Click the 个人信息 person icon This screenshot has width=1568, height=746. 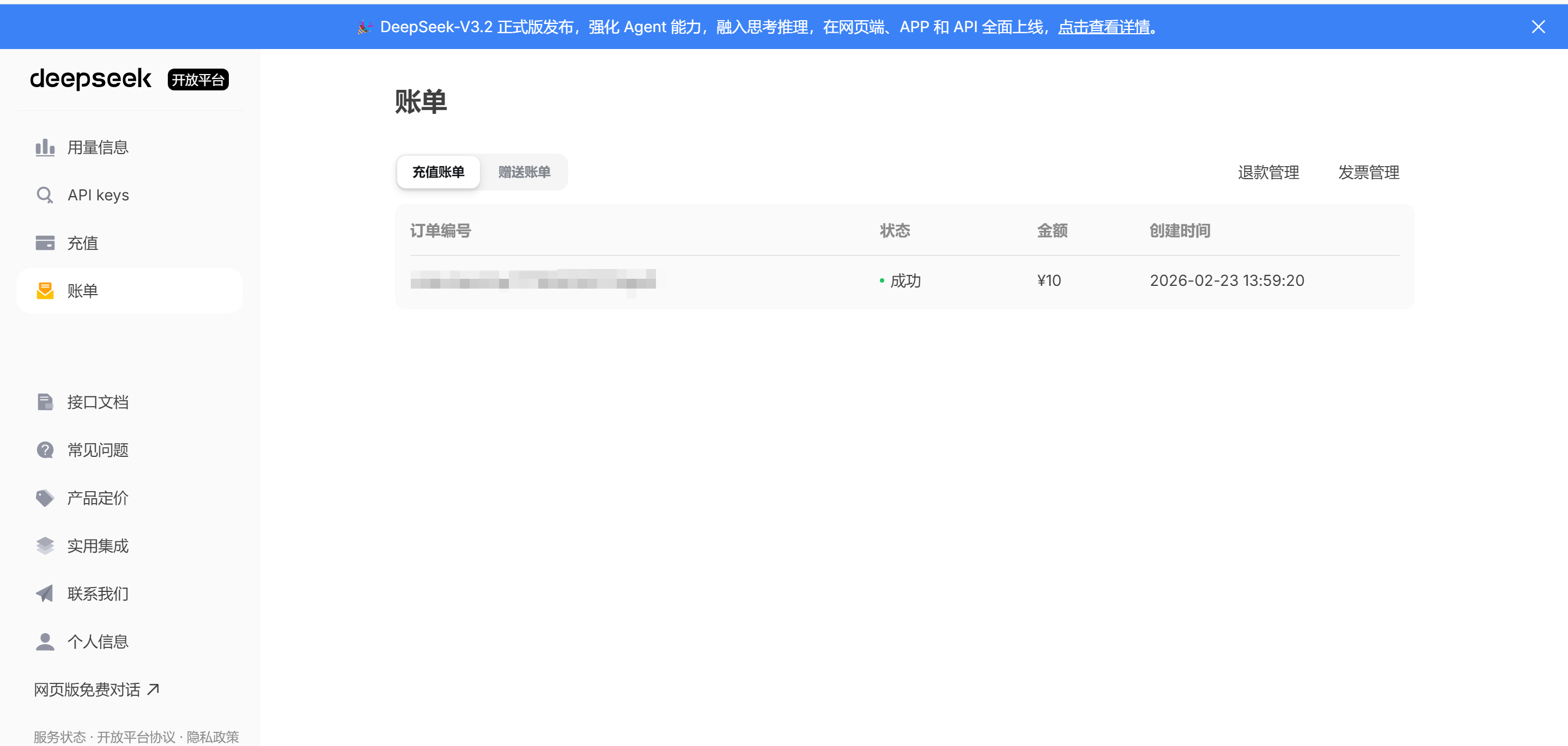coord(45,641)
